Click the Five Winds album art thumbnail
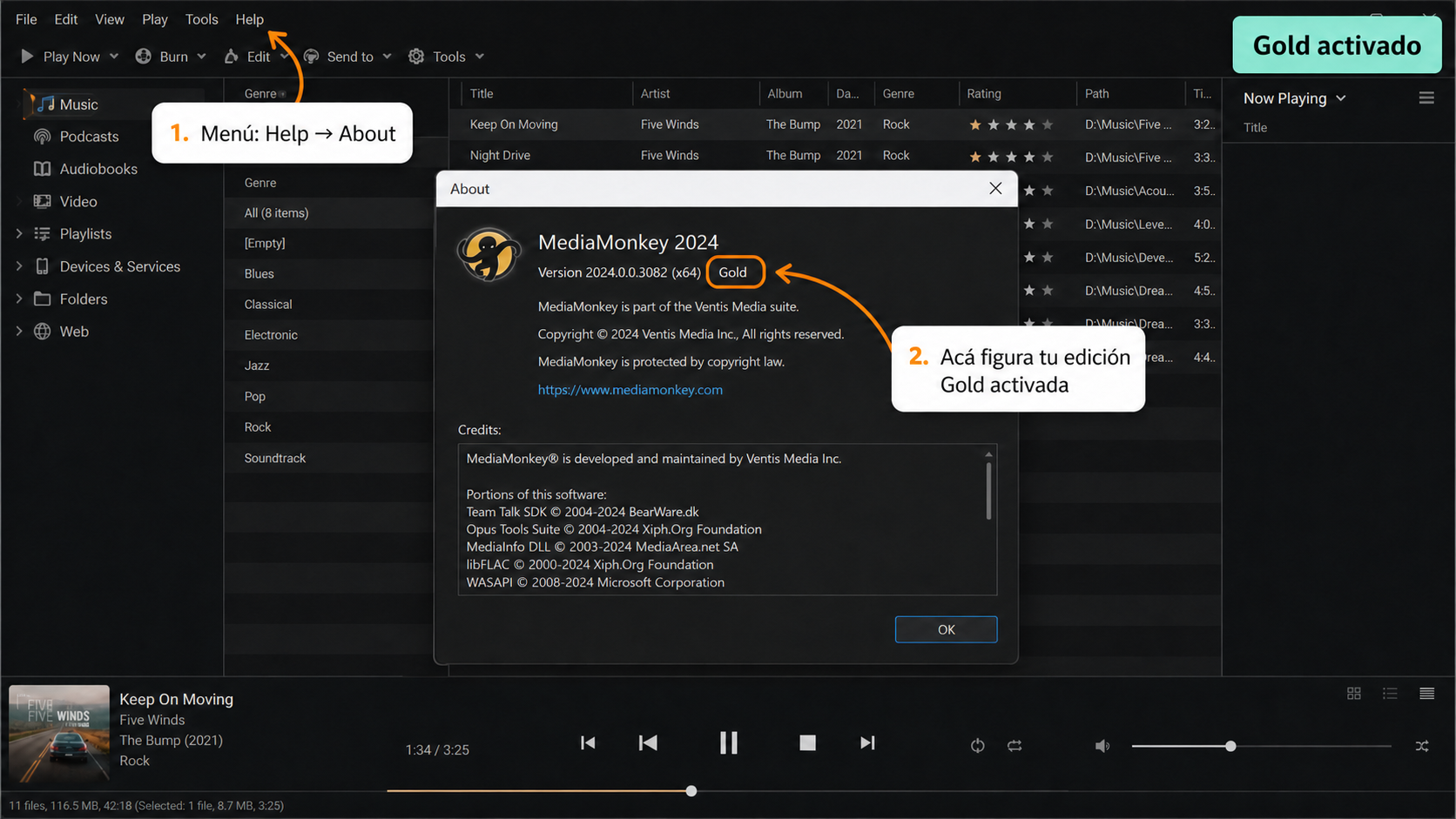Viewport: 1456px width, 819px height. pyautogui.click(x=59, y=733)
